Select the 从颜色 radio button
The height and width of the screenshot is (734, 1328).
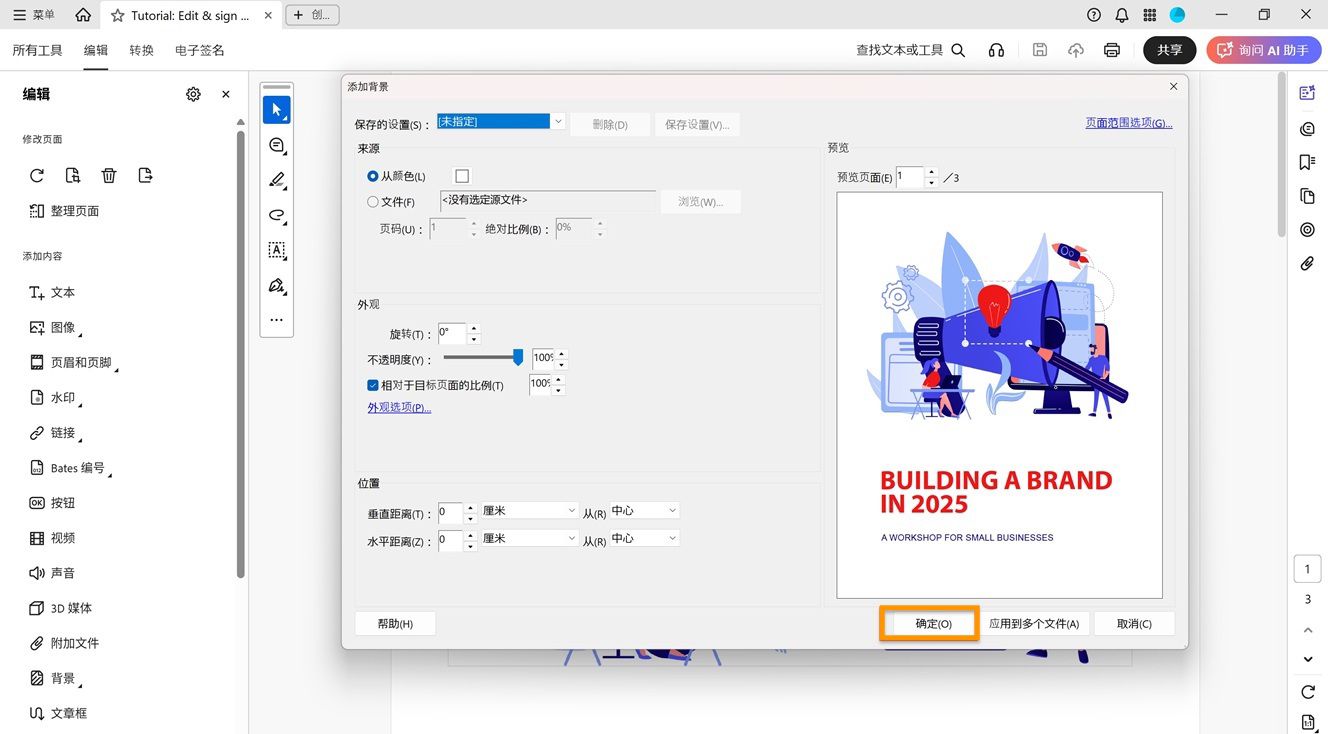tap(372, 175)
